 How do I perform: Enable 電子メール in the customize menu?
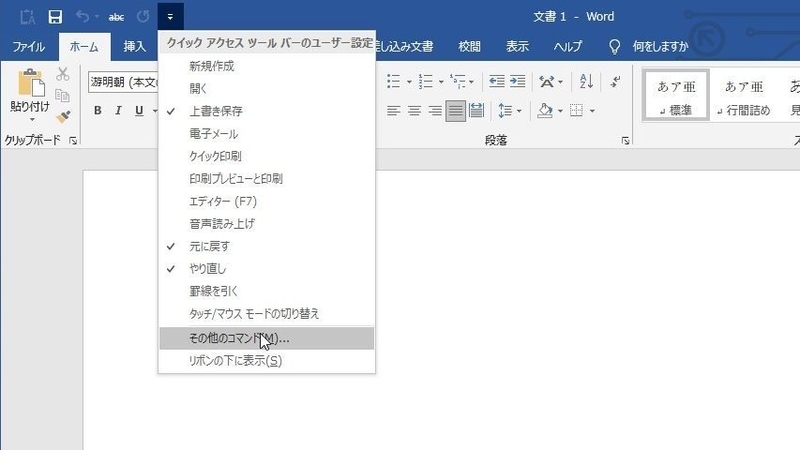(266, 134)
